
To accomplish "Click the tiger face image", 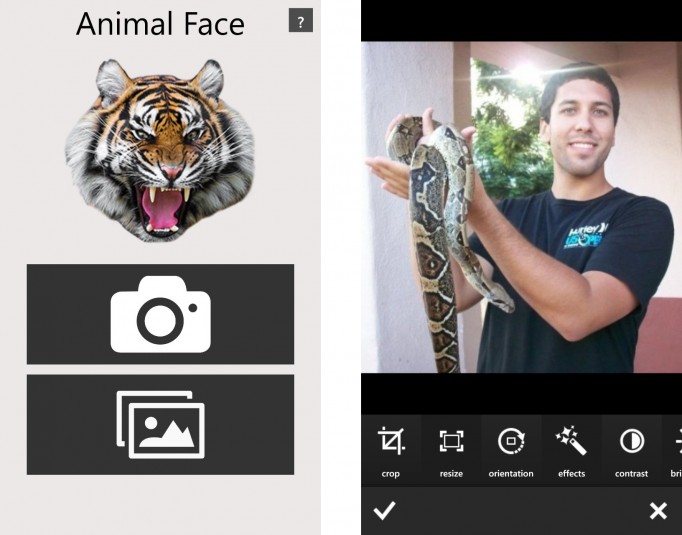I will [x=160, y=150].
